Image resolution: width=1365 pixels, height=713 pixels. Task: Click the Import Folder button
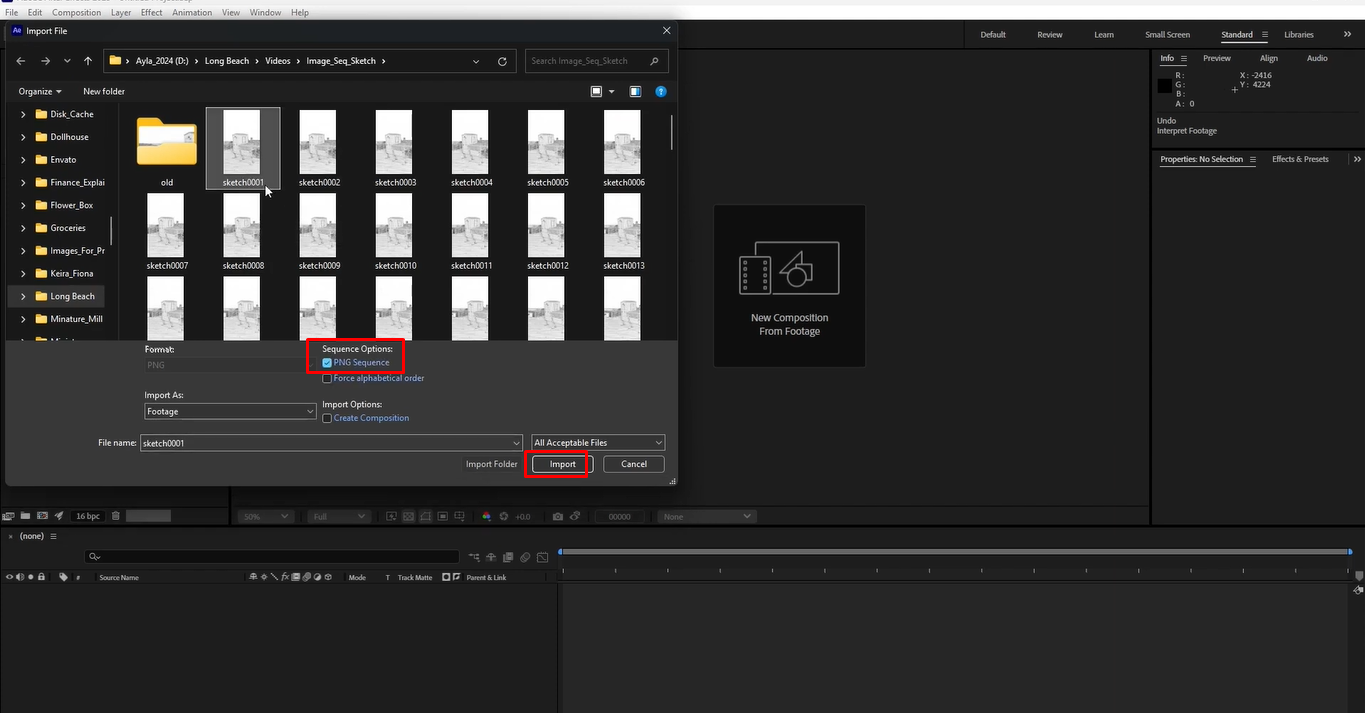pos(491,464)
